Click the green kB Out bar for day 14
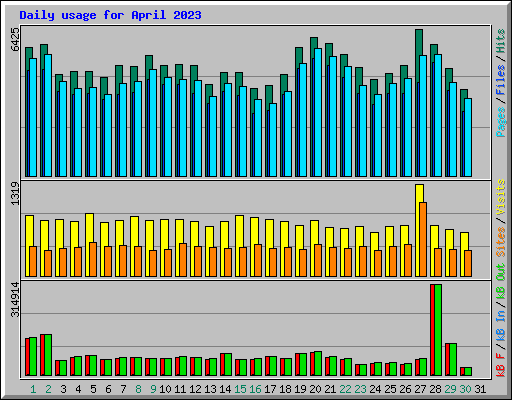Screen dimensions: 512x400 [x=228, y=364]
